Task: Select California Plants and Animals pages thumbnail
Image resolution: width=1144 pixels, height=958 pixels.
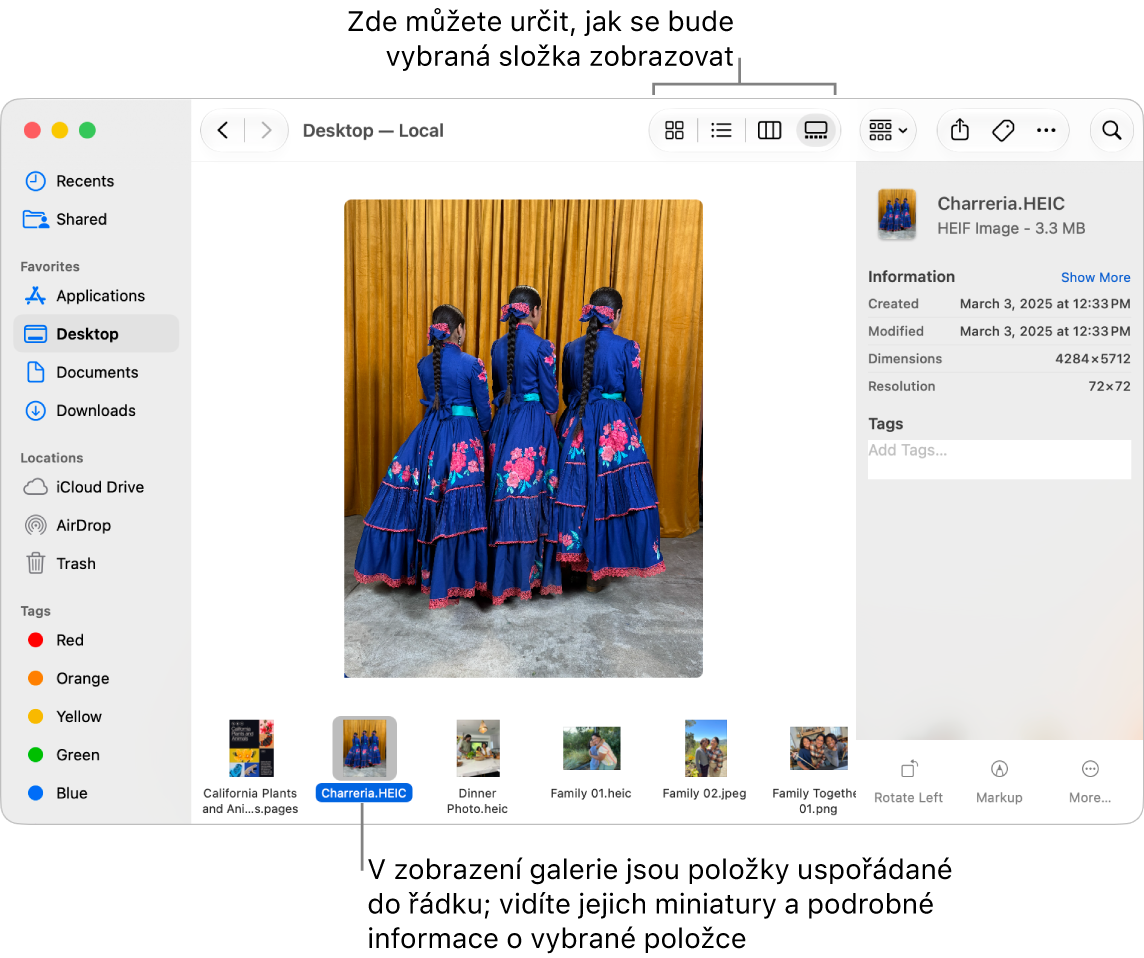Action: click(x=251, y=748)
